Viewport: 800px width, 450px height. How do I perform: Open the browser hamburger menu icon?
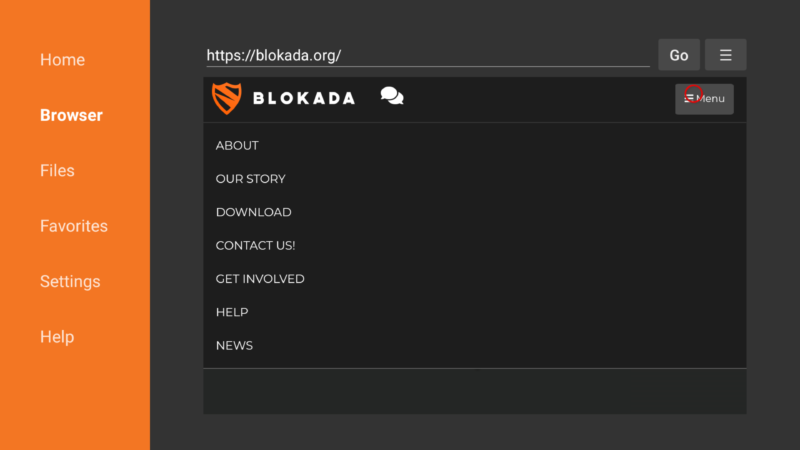[726, 55]
